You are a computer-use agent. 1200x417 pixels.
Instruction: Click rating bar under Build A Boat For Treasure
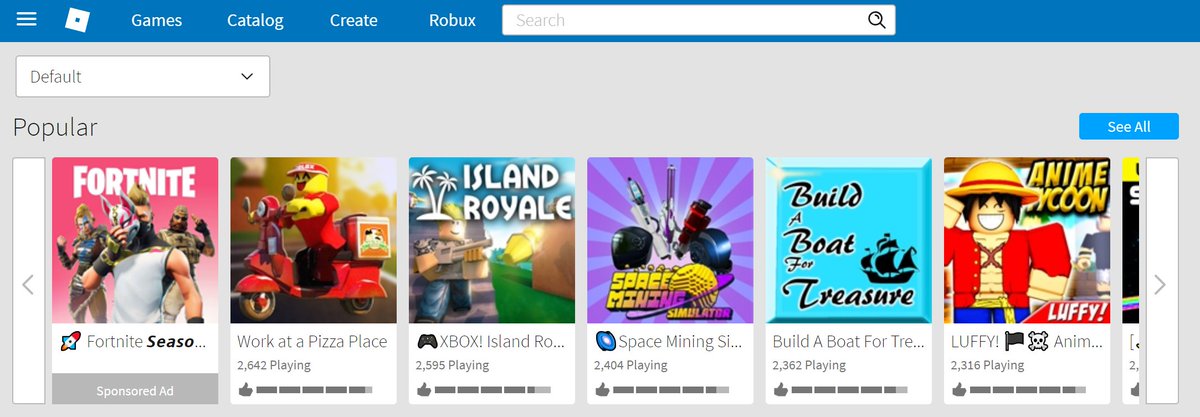(x=850, y=388)
